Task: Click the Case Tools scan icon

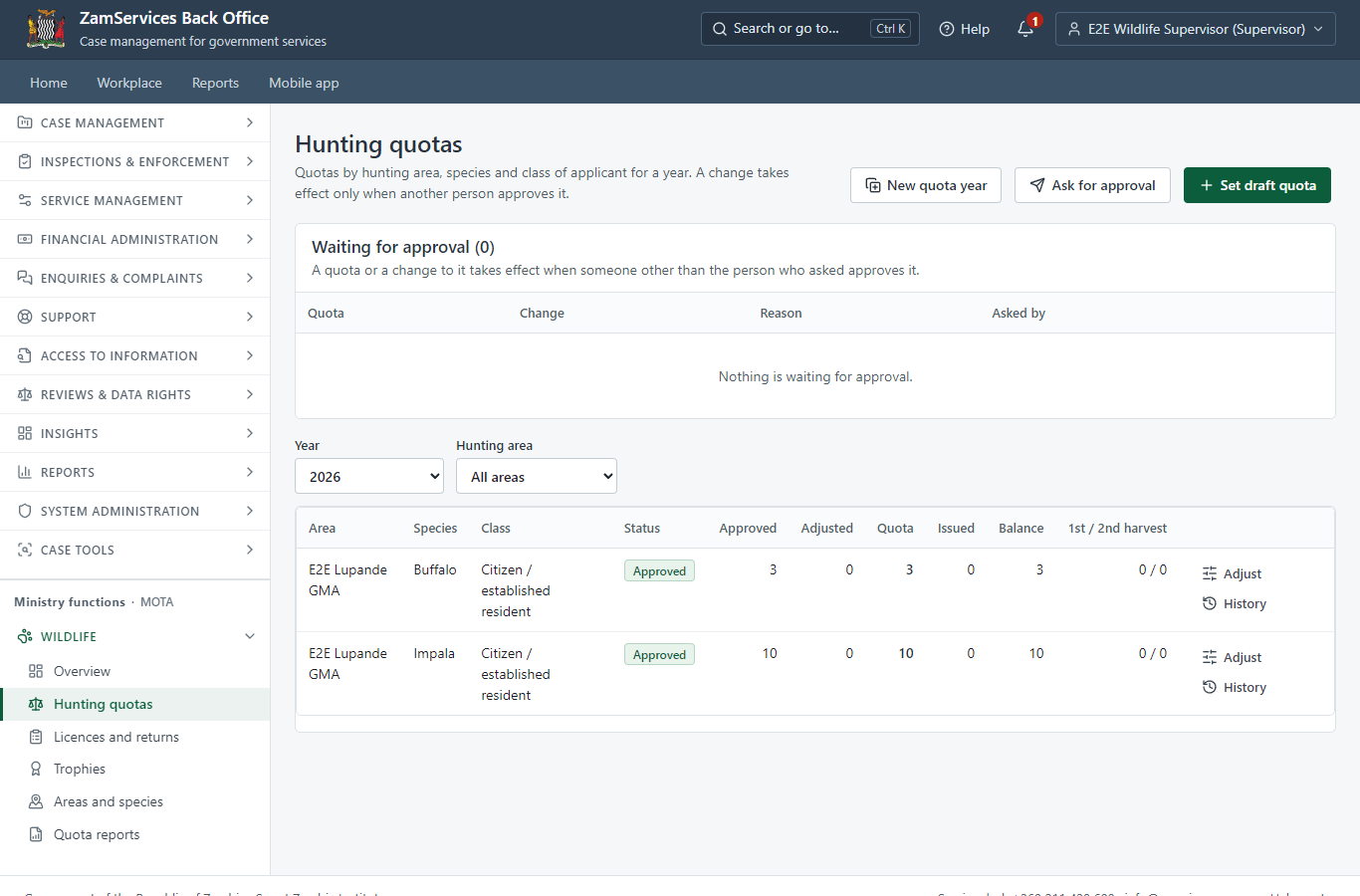Action: pyautogui.click(x=25, y=550)
